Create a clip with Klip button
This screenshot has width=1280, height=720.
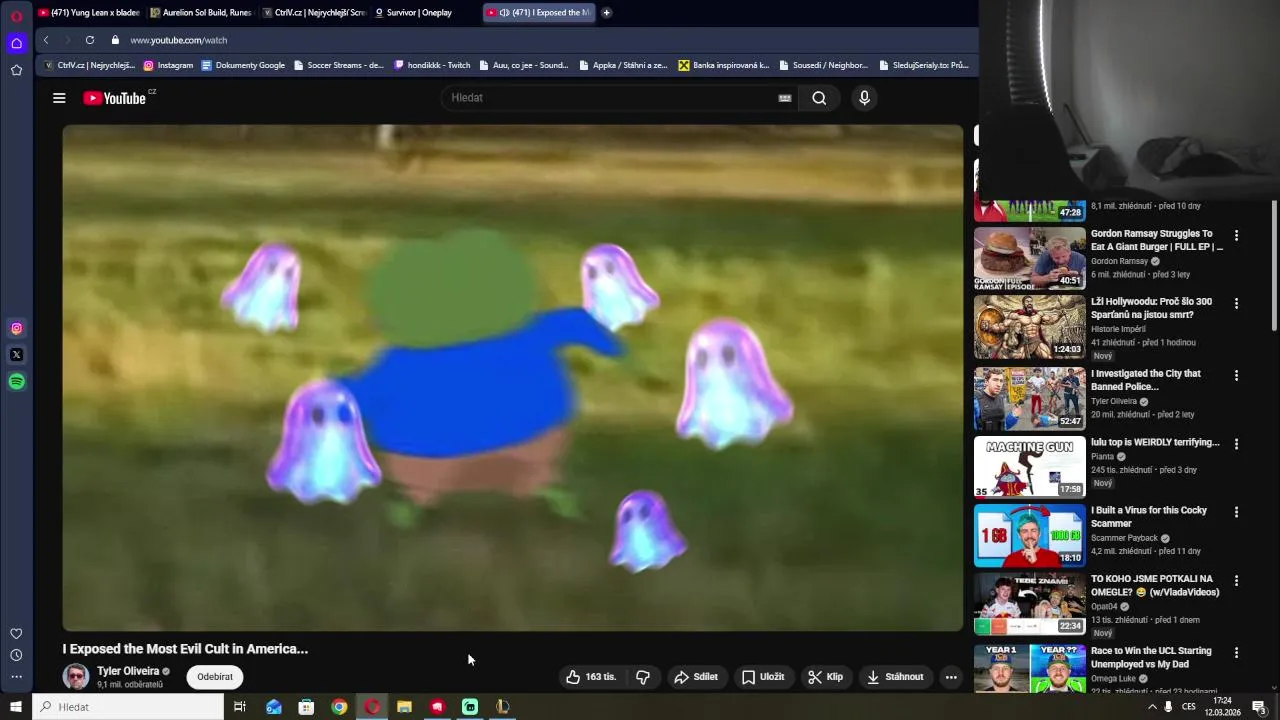[826, 677]
